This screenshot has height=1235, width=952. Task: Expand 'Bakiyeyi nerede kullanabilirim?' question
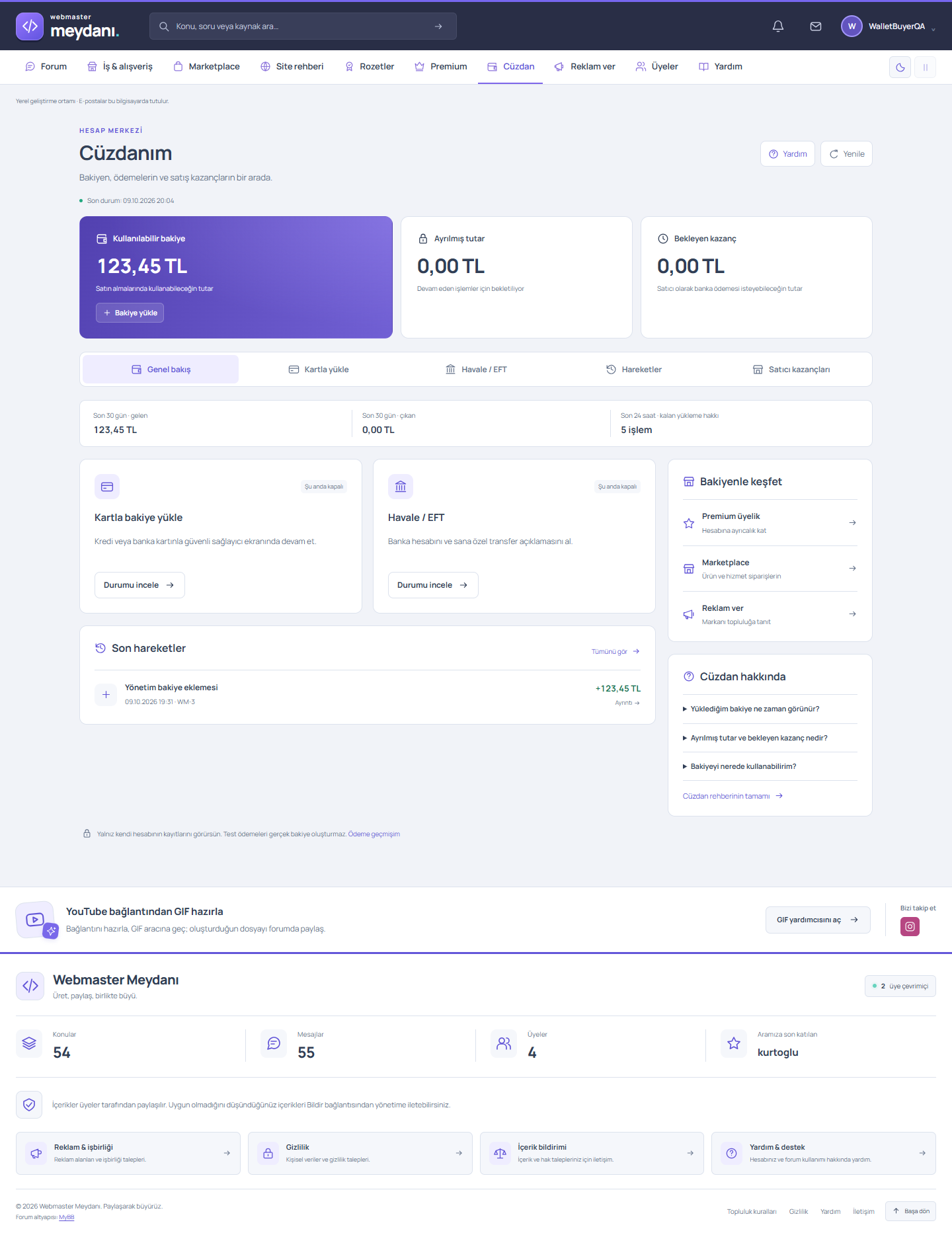click(770, 766)
